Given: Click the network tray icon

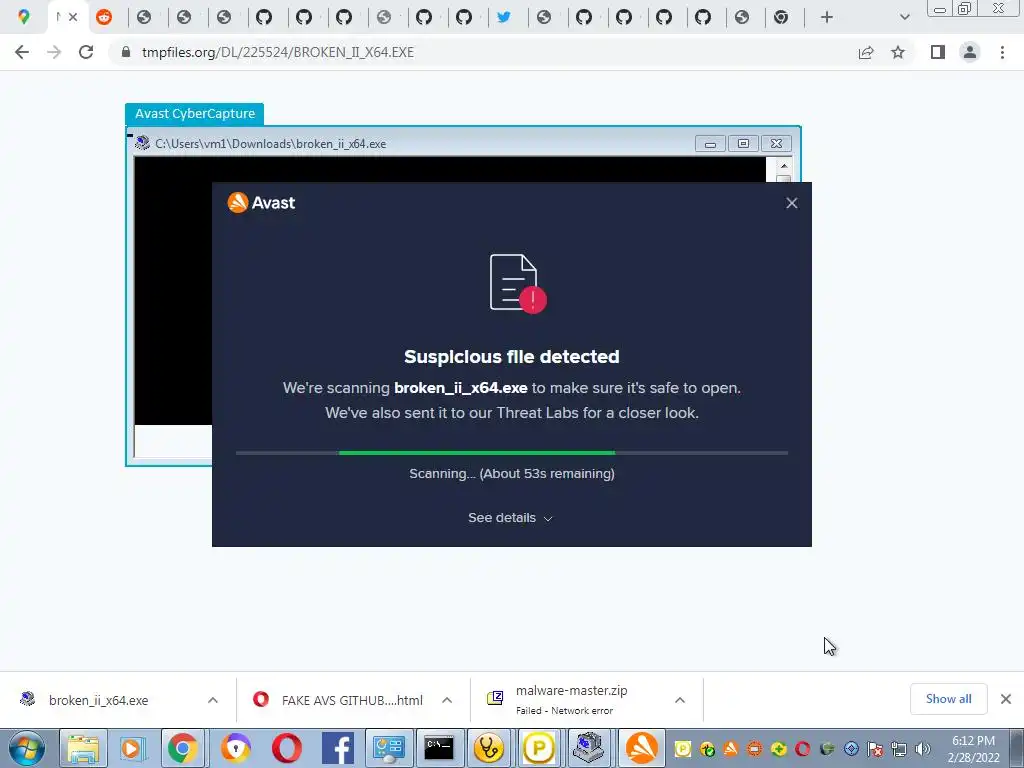Looking at the screenshot, I should point(899,749).
